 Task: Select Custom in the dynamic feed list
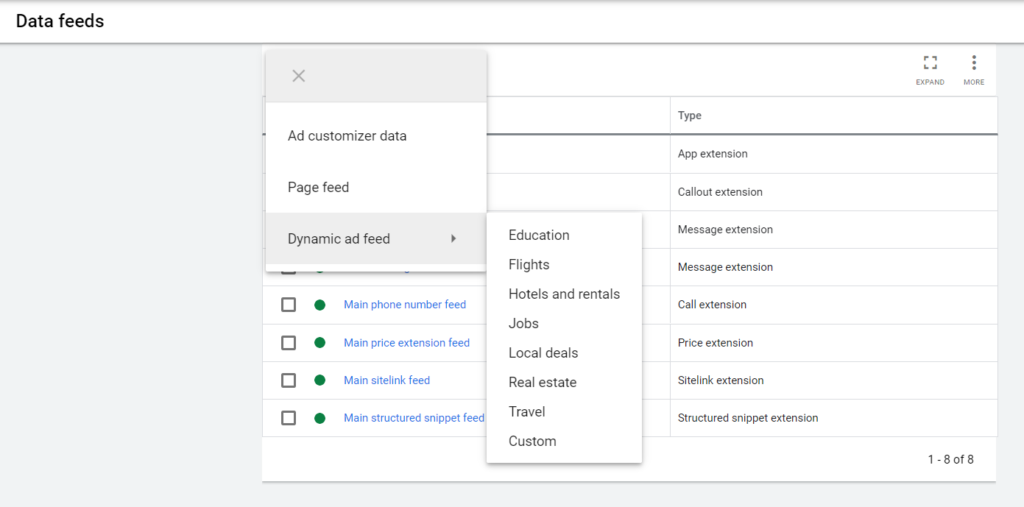pyautogui.click(x=532, y=441)
